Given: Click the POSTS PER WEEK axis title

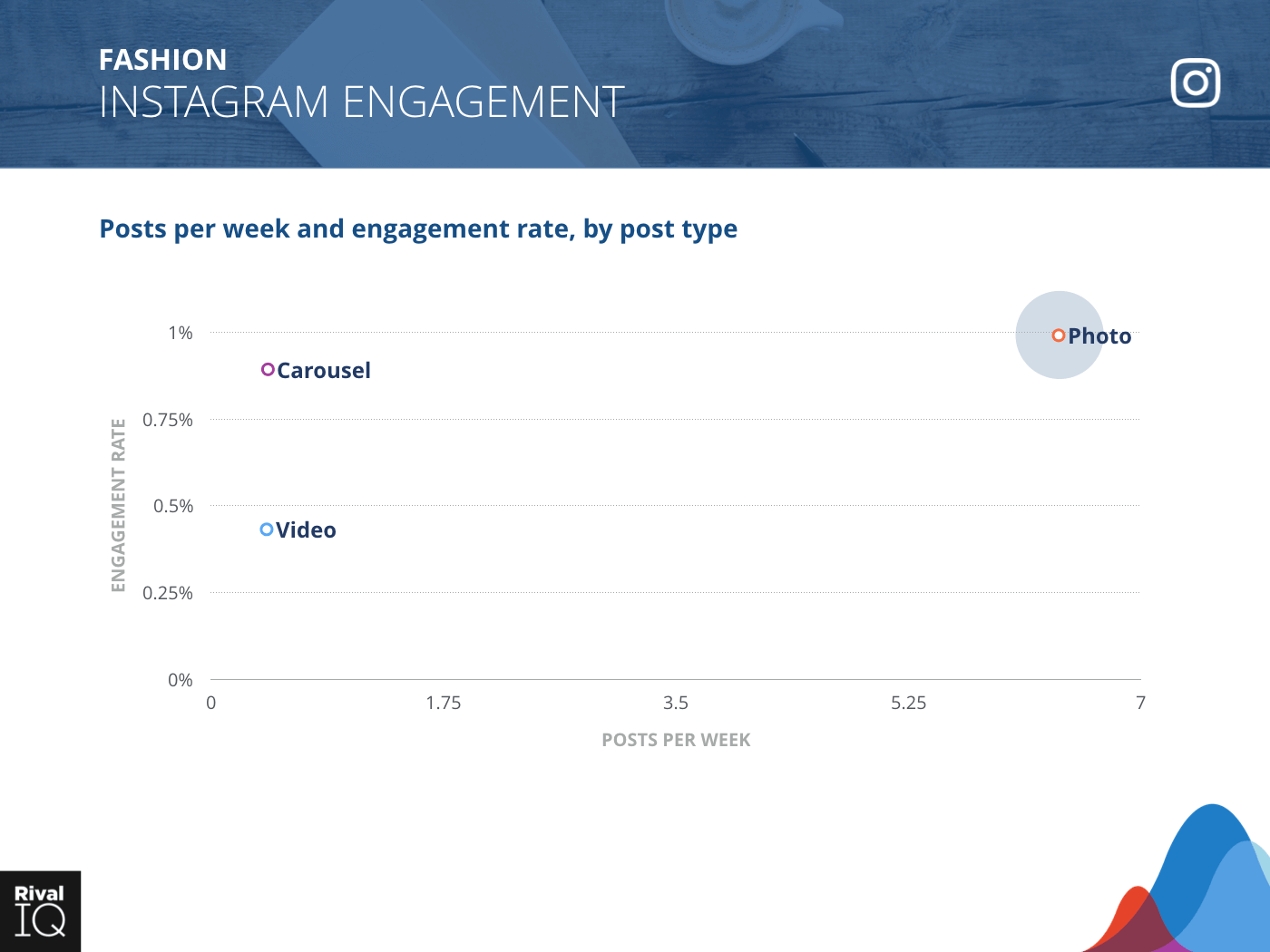Looking at the screenshot, I should pos(676,740).
